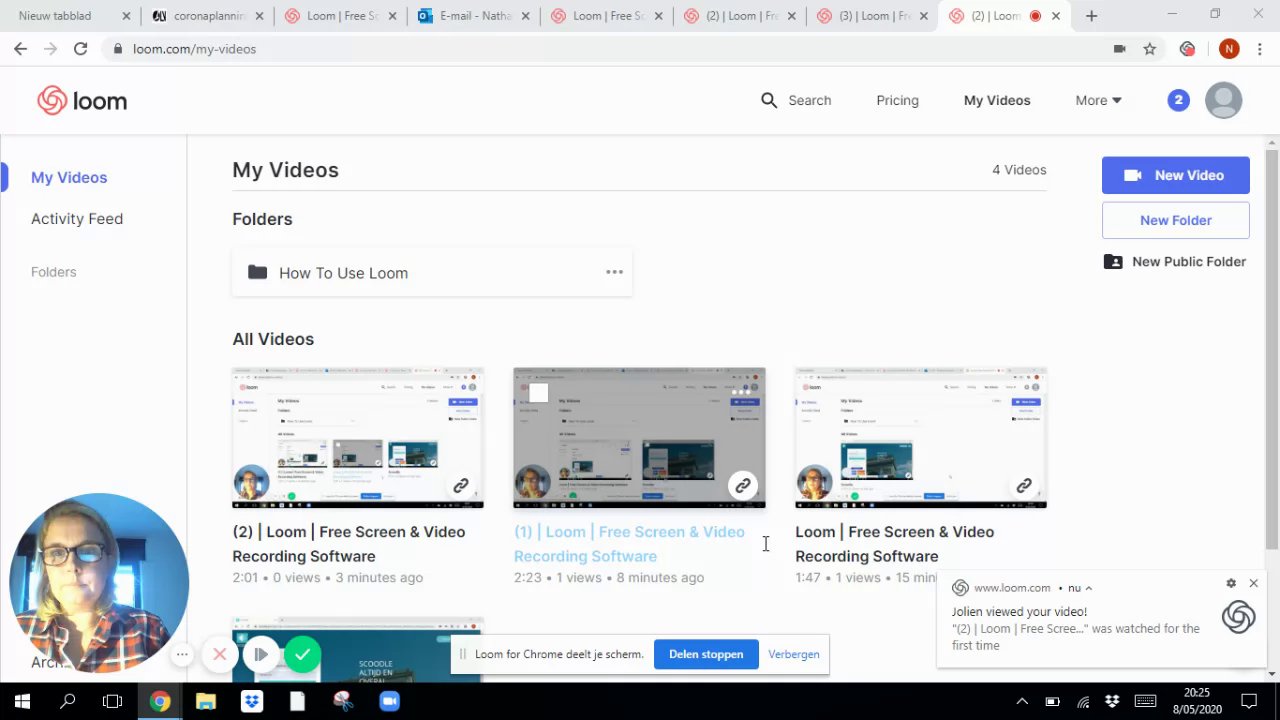Copy link of the 1:47 Loom video
1280x720 pixels.
click(1024, 486)
